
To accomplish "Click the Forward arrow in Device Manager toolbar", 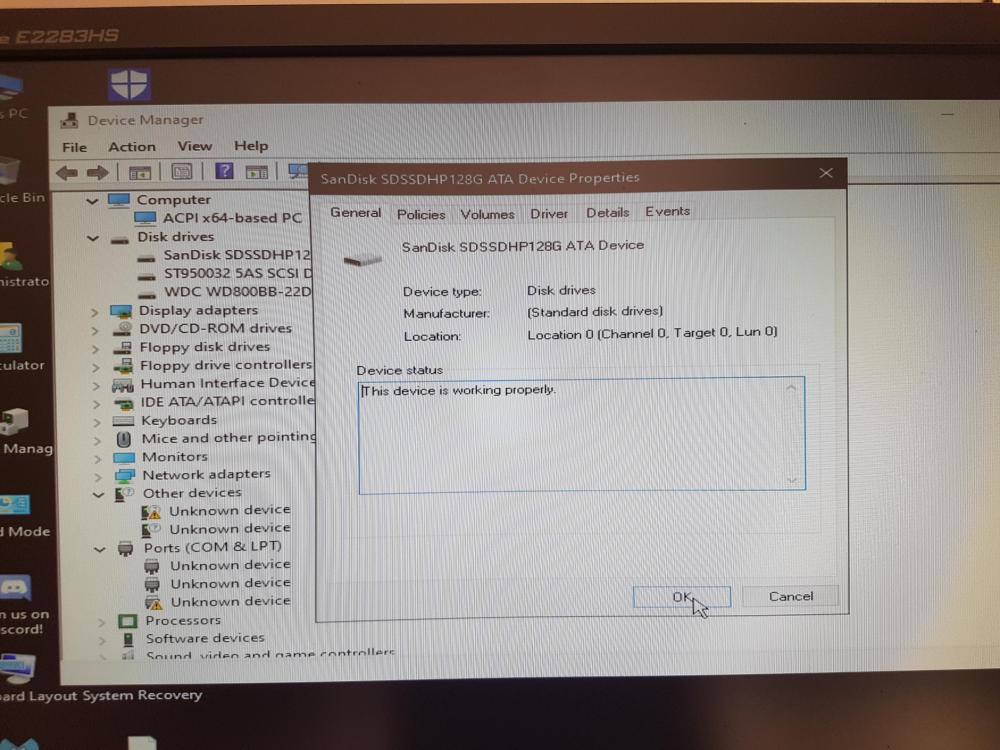I will pyautogui.click(x=98, y=172).
